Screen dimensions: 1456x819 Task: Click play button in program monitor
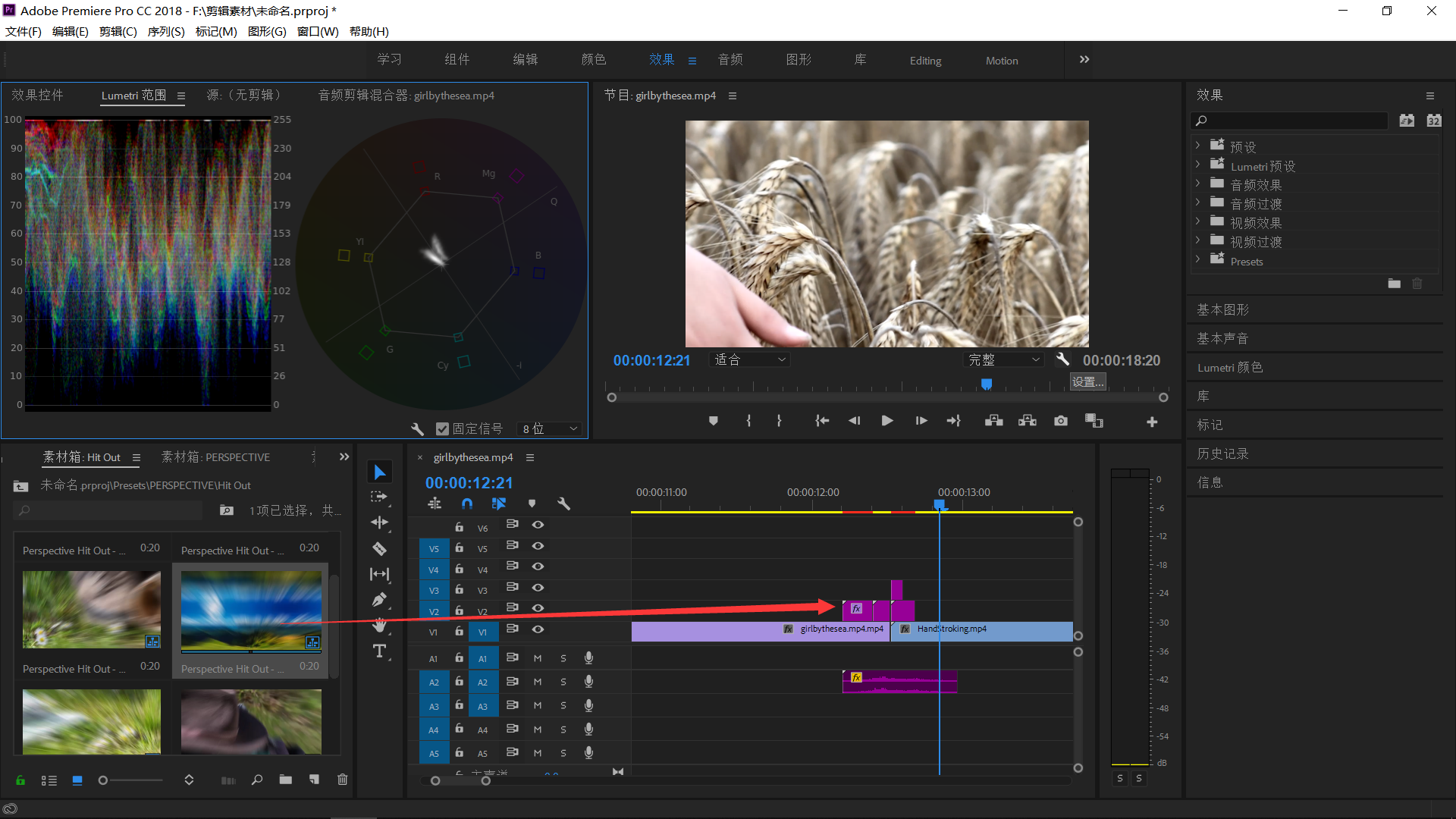pos(886,420)
